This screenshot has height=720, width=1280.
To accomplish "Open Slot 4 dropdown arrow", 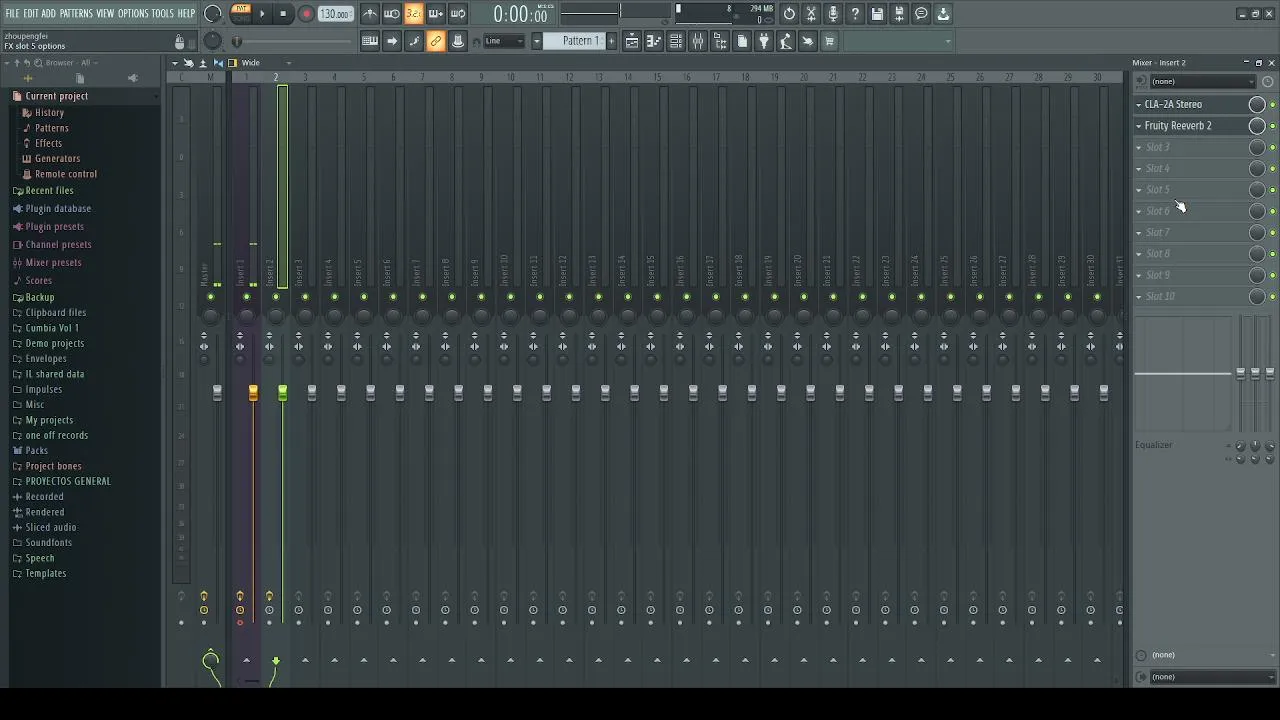I will click(x=1138, y=169).
